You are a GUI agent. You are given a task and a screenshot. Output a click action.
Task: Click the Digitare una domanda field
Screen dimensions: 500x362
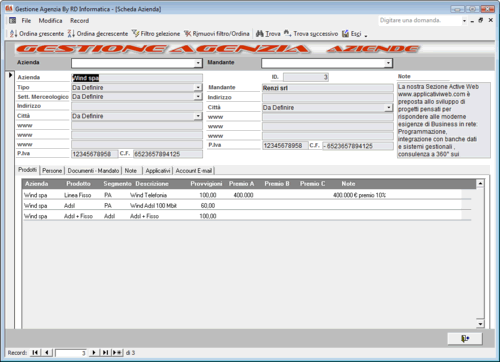(420, 21)
